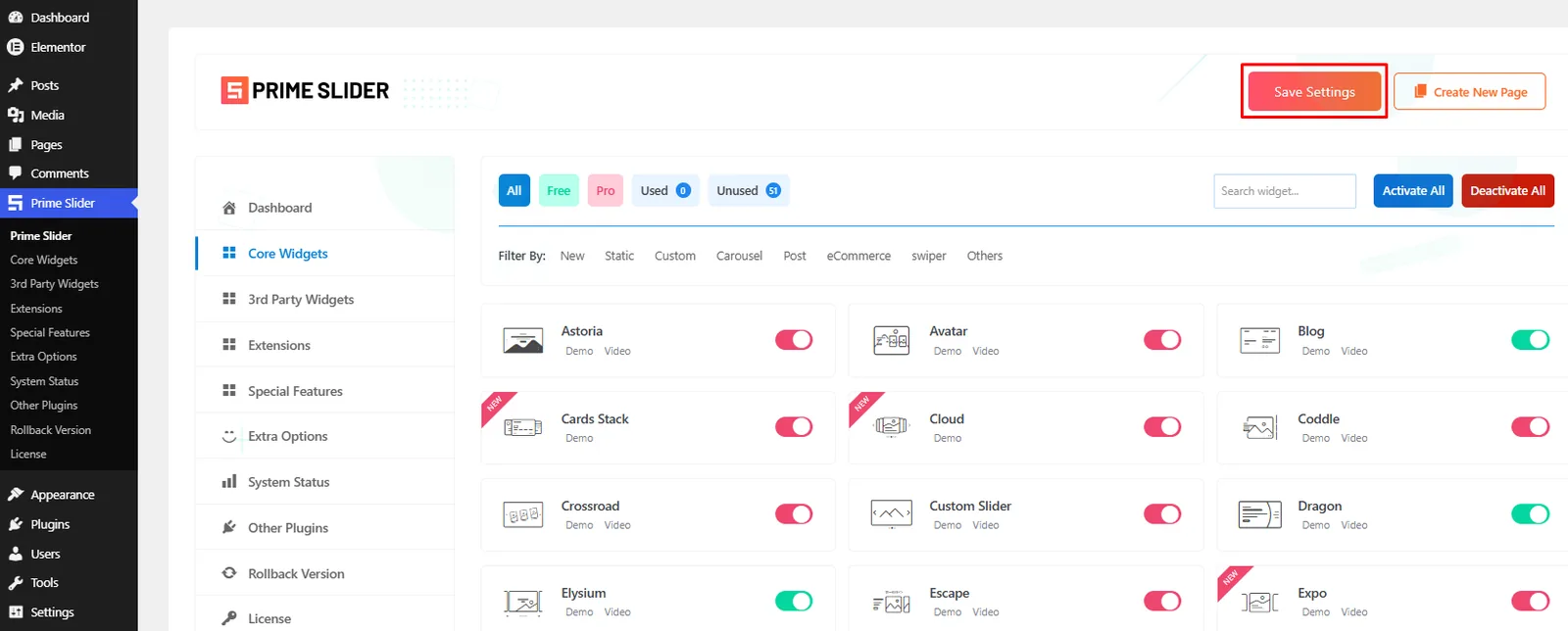Screen dimensions: 1568x631
Task: Click the Plugins plug icon
Action: pos(16,524)
